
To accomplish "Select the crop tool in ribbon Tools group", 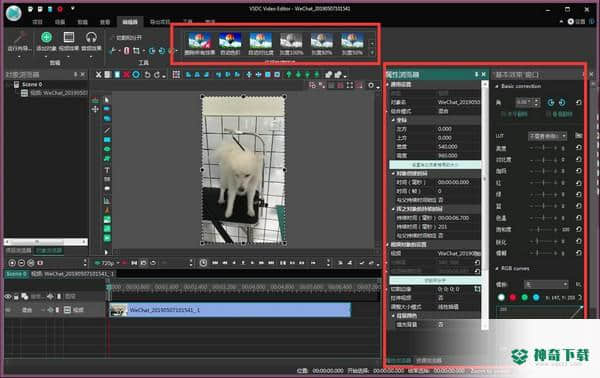I will point(136,51).
